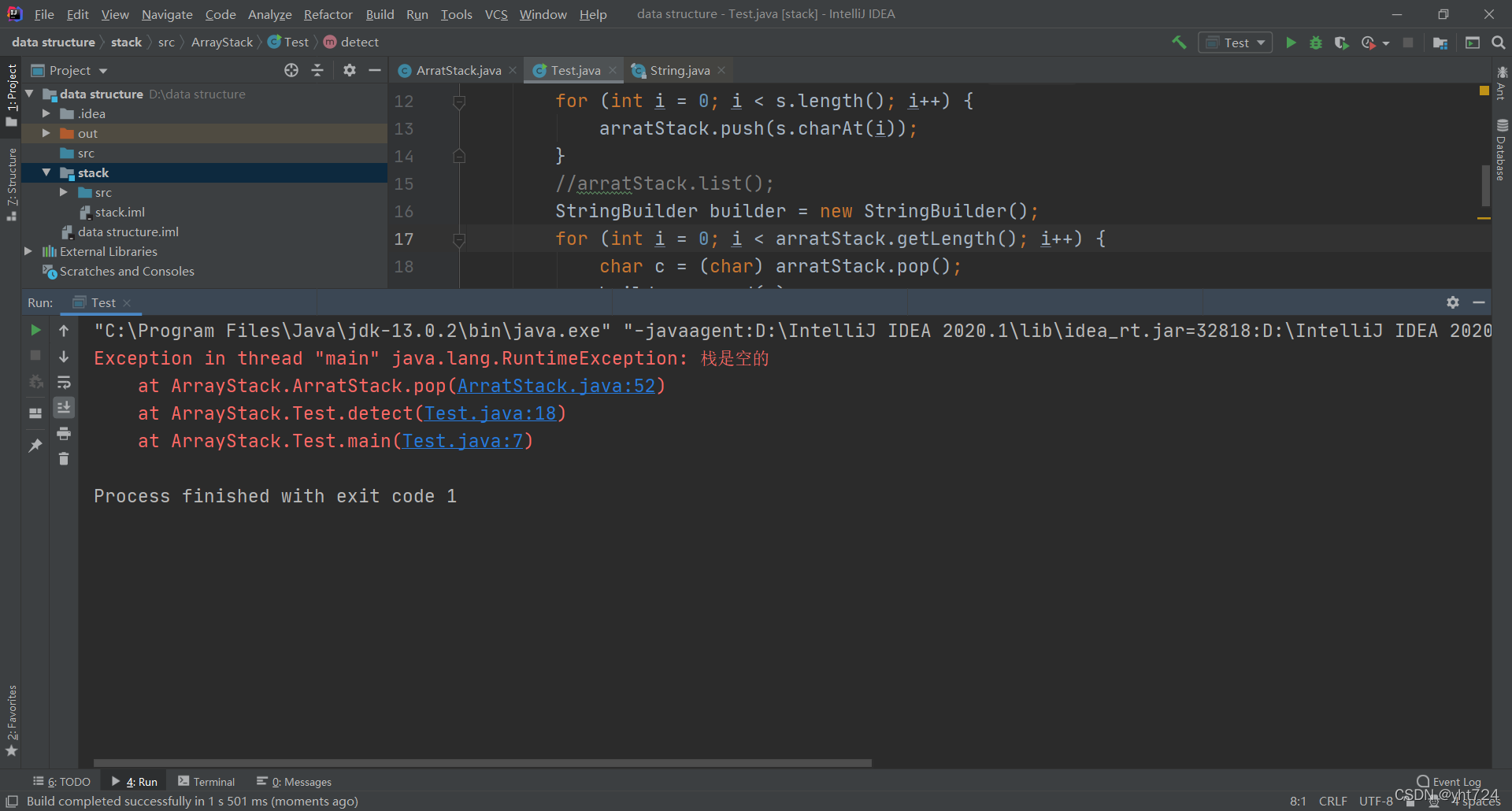
Task: Click detect in the breadcrumb bar
Action: click(x=351, y=42)
